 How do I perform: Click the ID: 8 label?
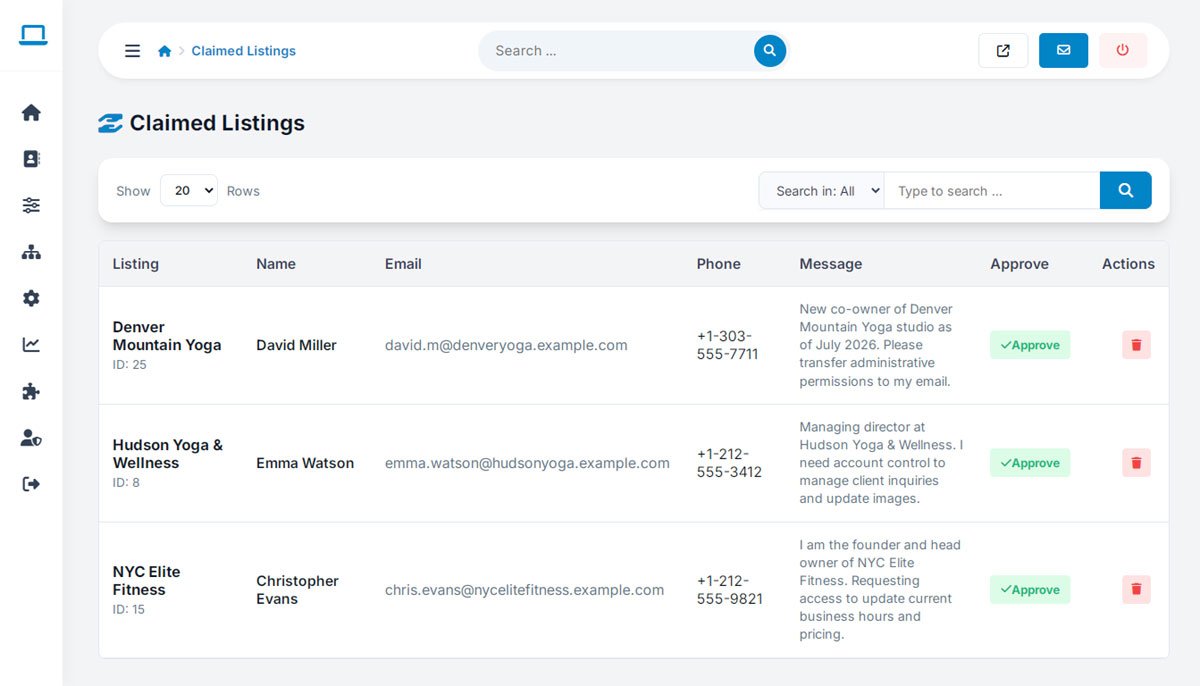126,483
